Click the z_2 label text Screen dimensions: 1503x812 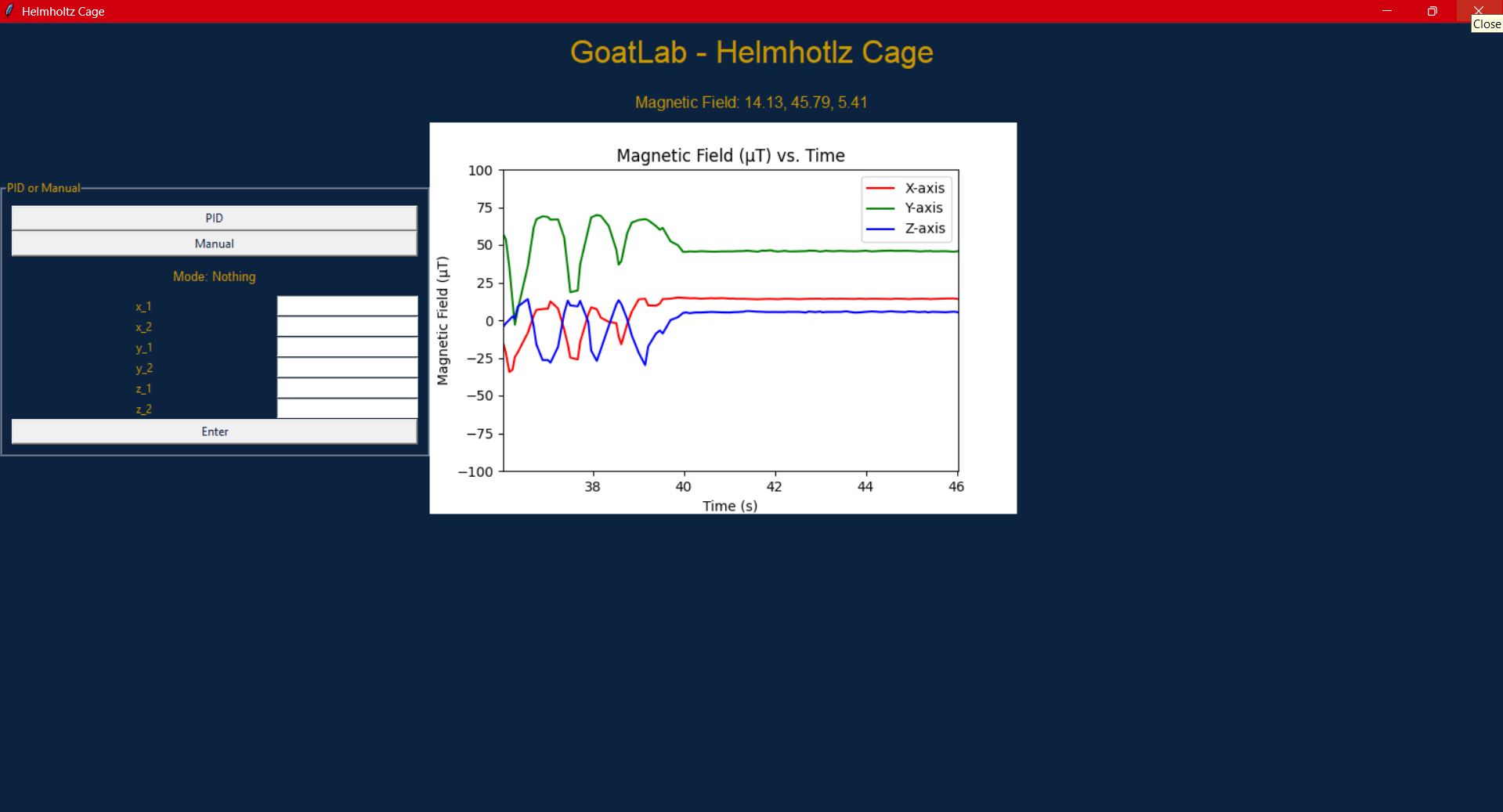tap(143, 410)
